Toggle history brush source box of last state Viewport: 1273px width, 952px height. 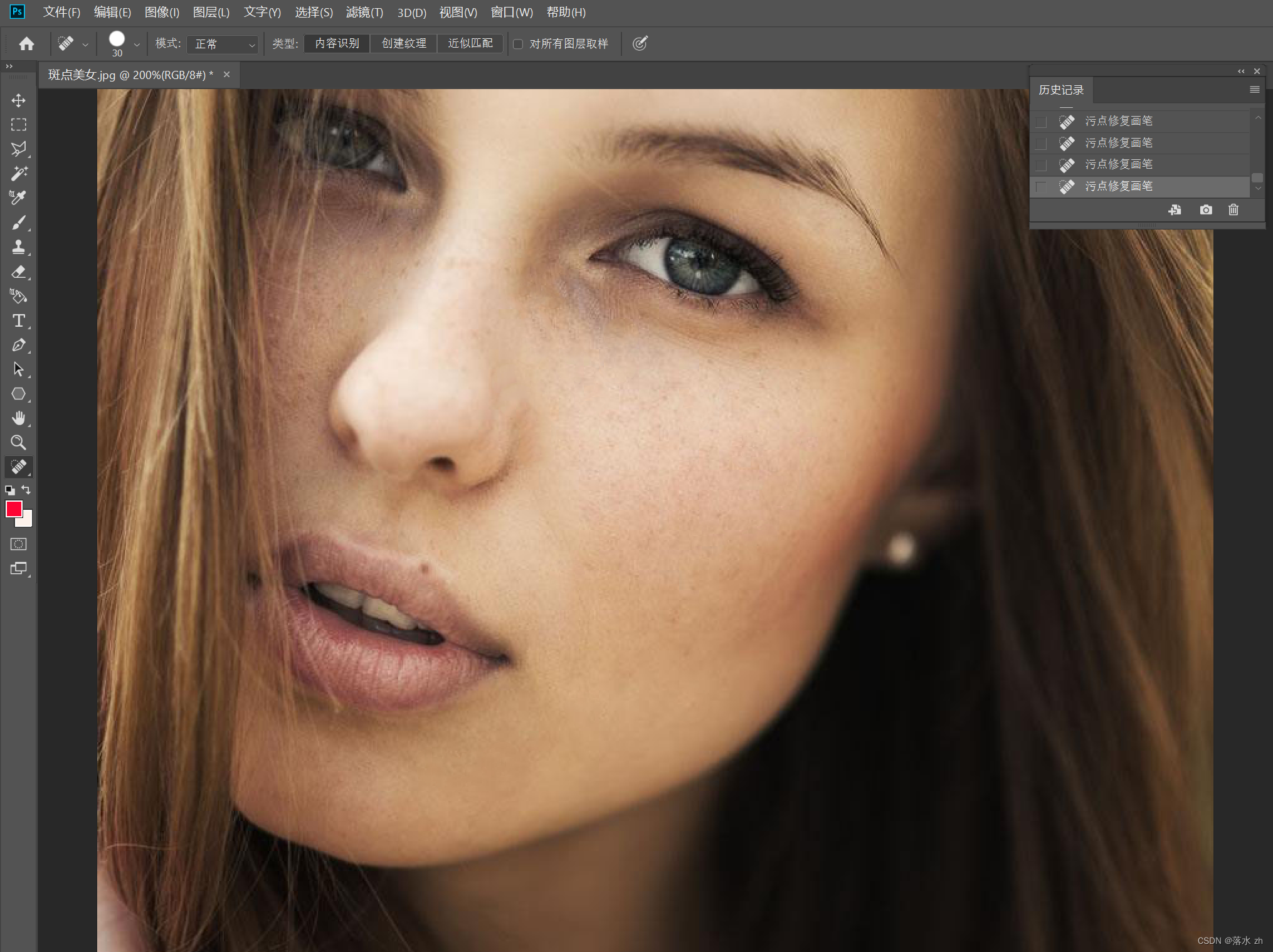1041,187
